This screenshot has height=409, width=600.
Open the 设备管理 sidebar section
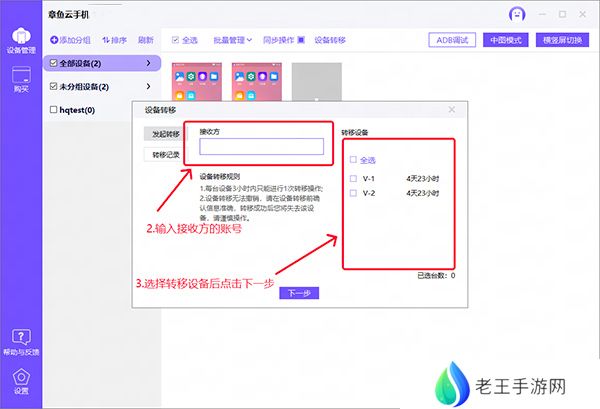point(21,41)
